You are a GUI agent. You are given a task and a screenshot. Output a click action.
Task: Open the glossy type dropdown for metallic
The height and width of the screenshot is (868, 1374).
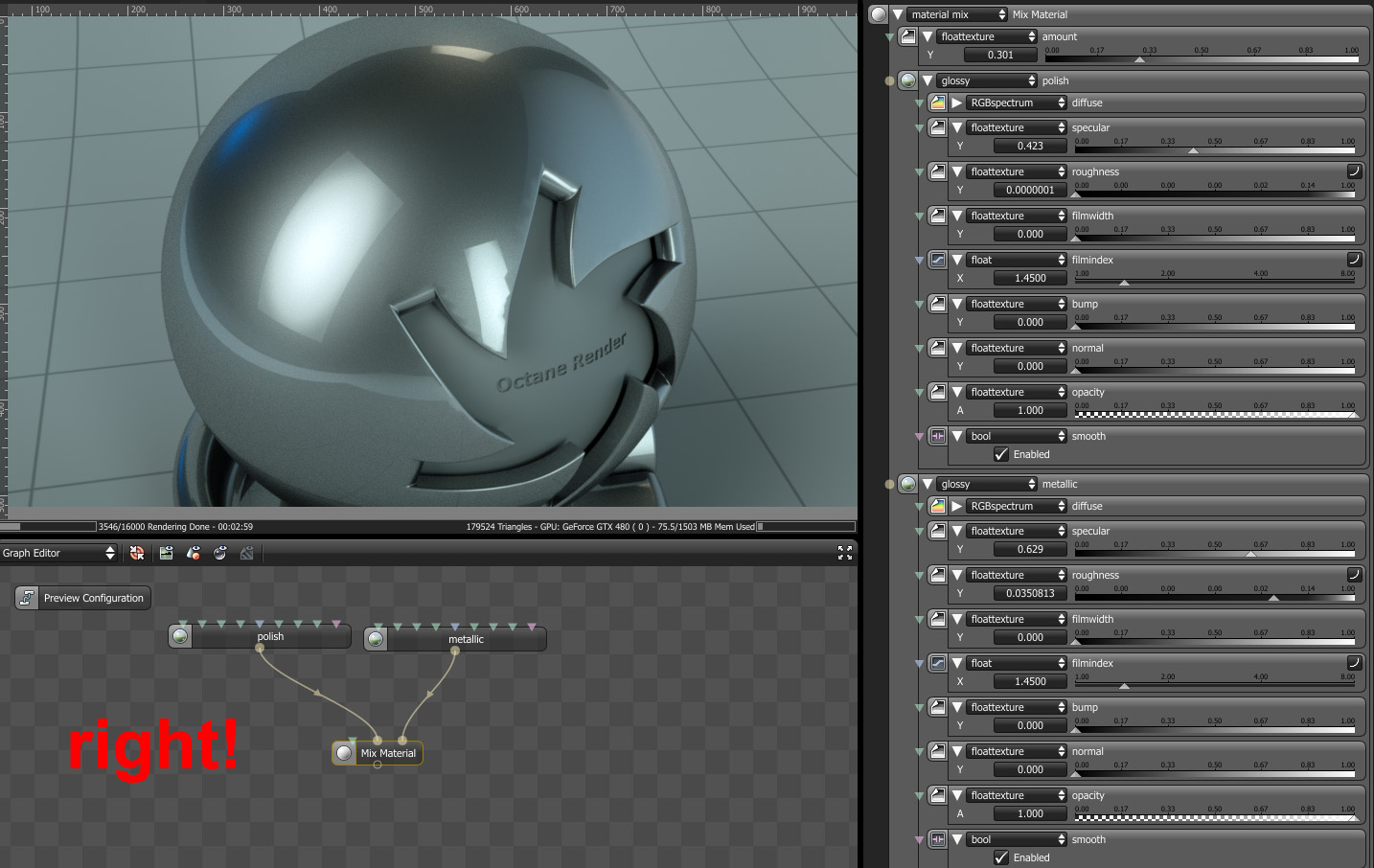point(987,484)
